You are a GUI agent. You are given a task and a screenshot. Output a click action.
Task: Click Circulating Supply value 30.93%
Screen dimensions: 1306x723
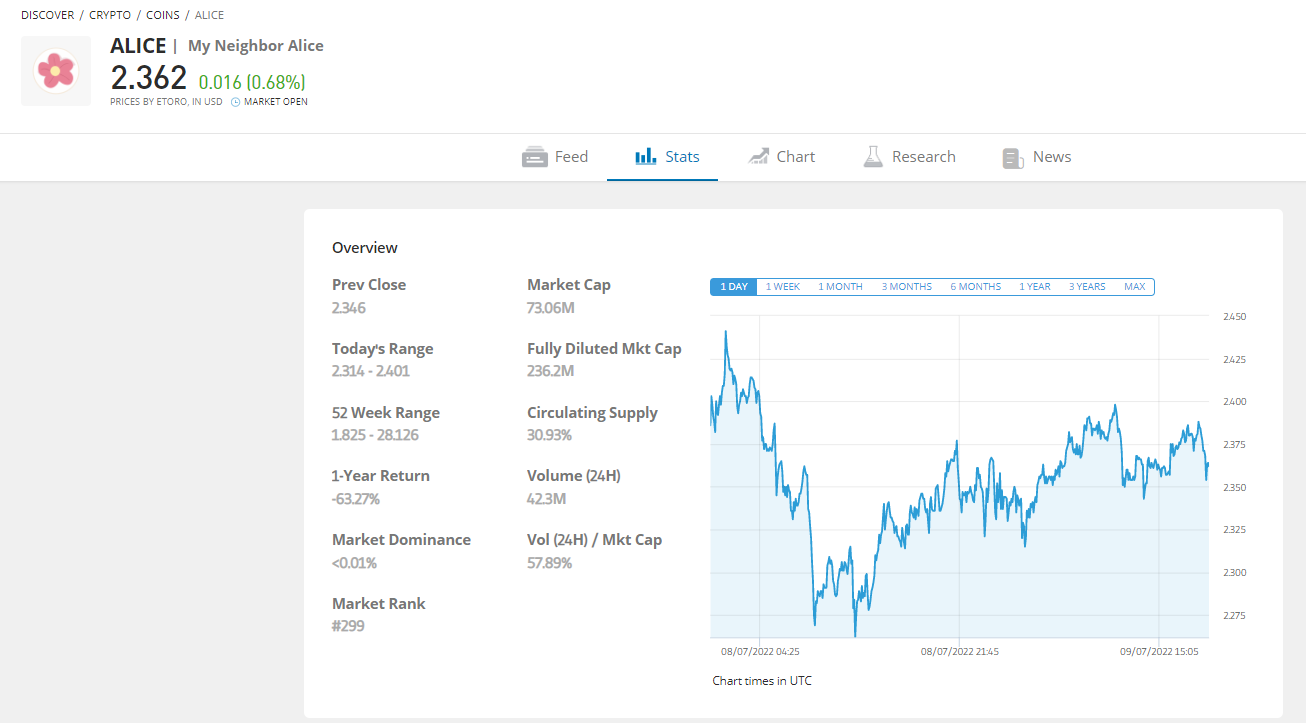pos(550,435)
